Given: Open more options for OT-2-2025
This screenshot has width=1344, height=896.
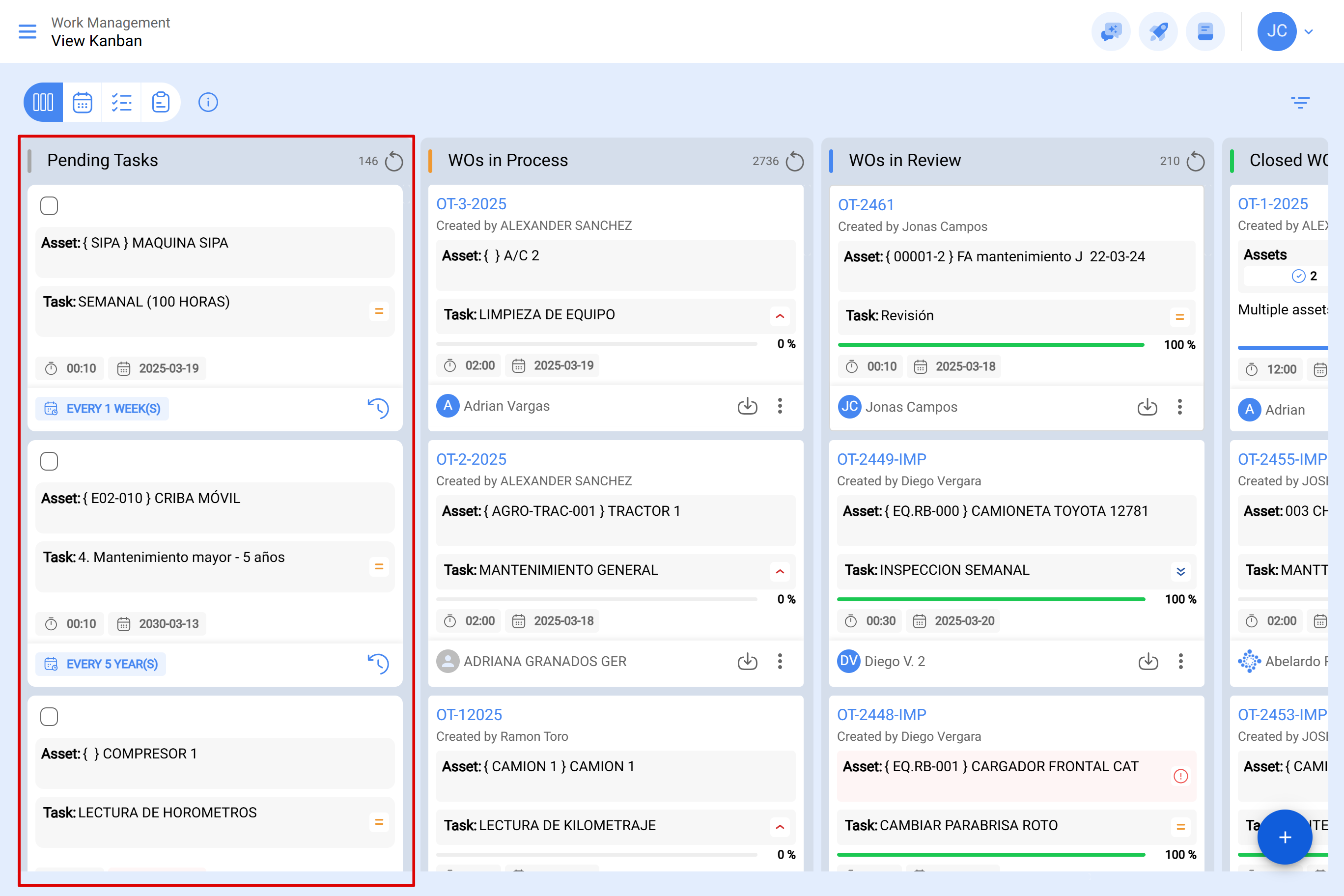Looking at the screenshot, I should [780, 662].
